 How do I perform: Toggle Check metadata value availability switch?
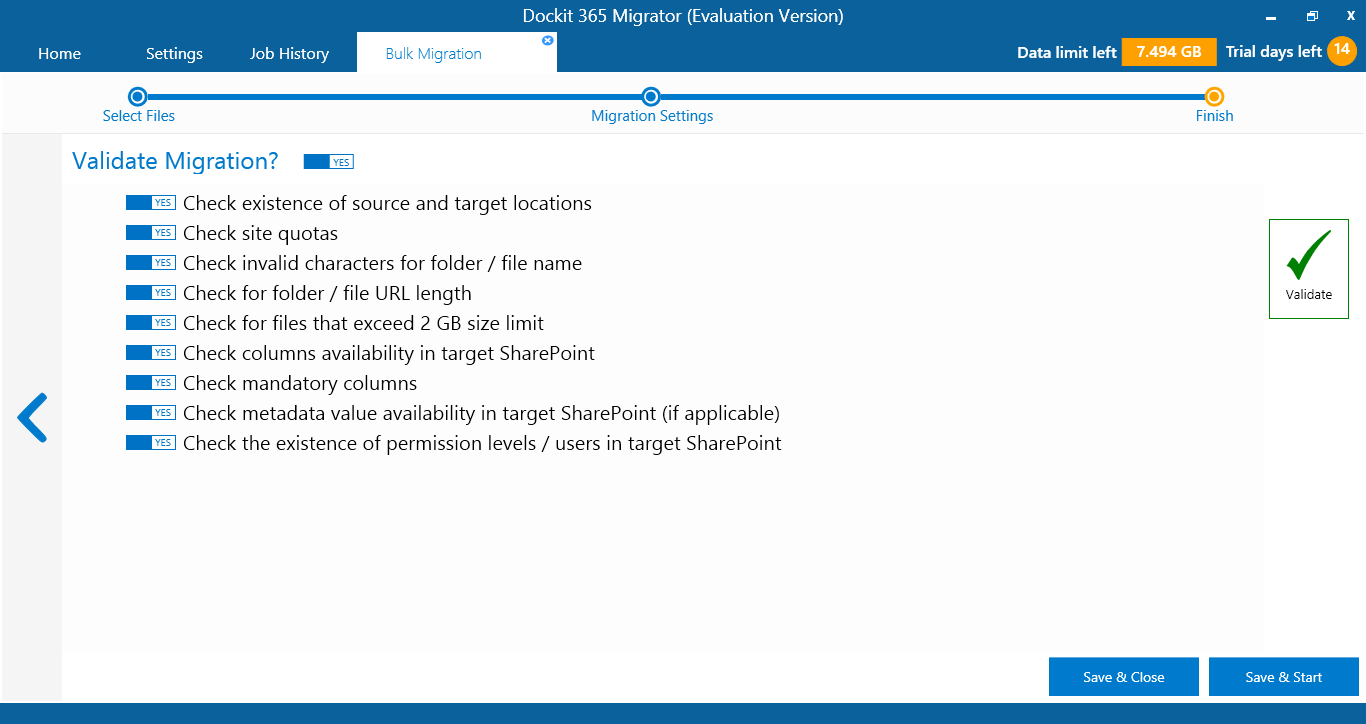pyautogui.click(x=151, y=413)
